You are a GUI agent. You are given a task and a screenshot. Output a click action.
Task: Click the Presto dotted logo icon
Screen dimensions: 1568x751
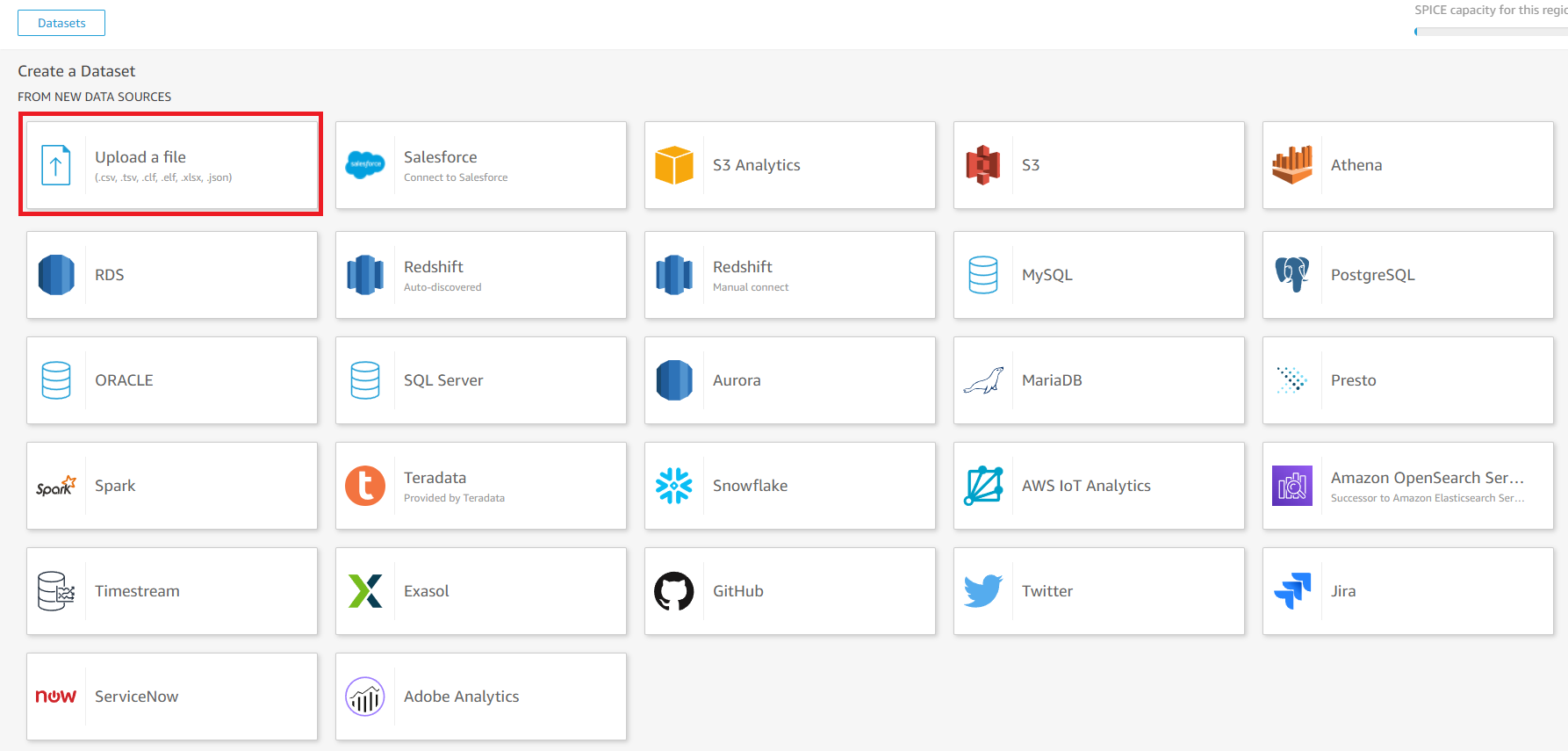click(1292, 380)
